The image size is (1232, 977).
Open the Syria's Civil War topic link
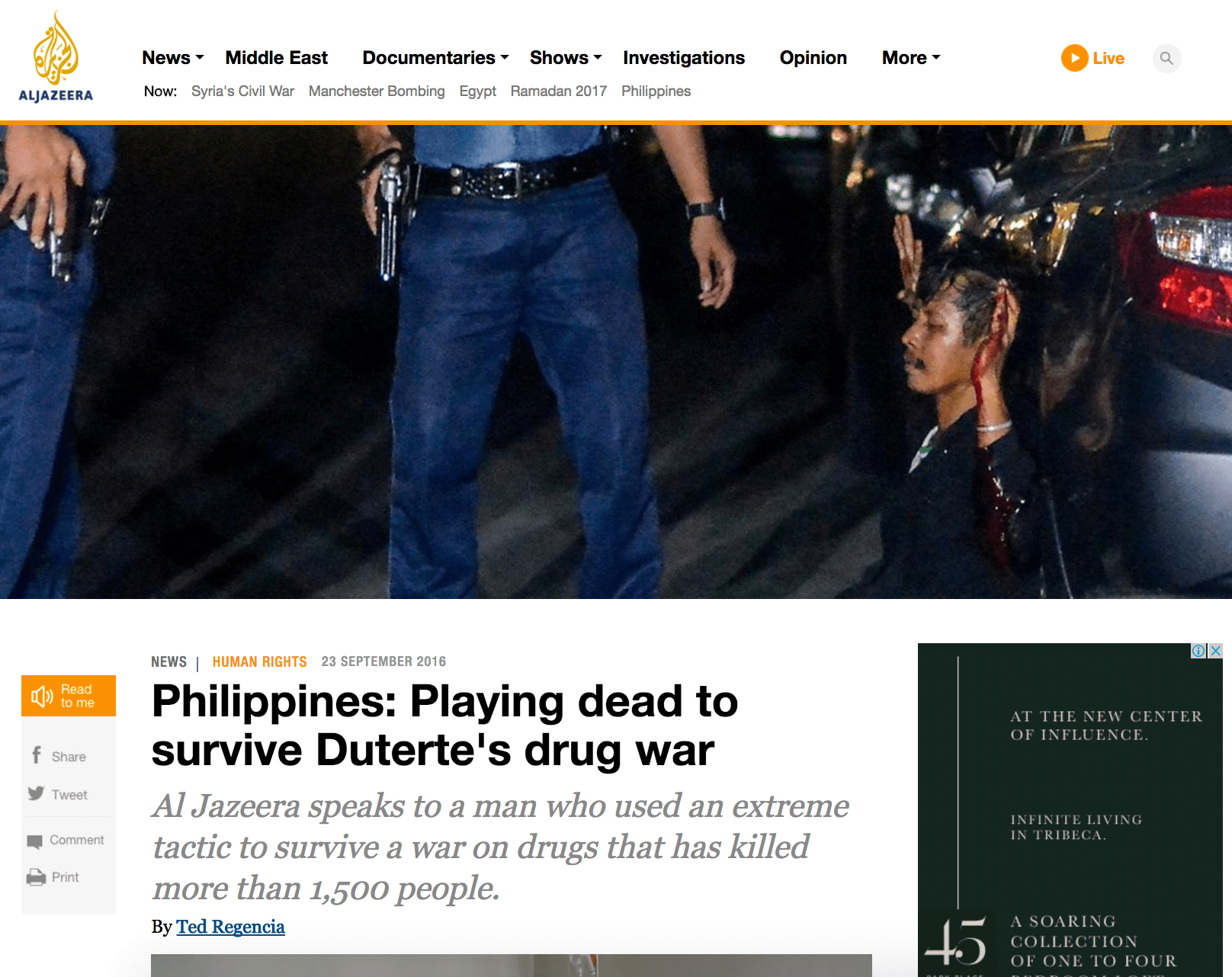(242, 91)
